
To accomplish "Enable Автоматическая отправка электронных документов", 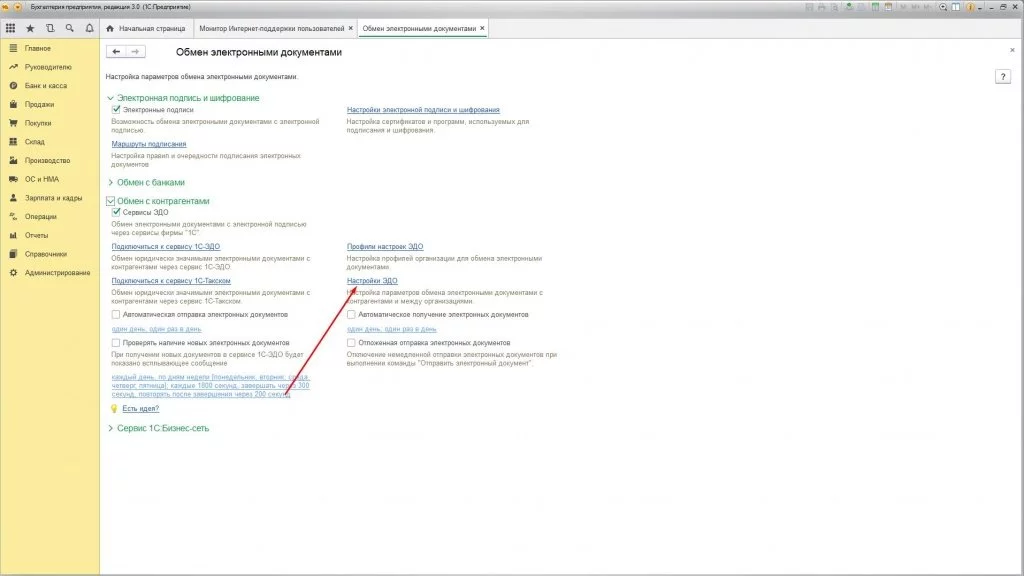I will (x=117, y=315).
